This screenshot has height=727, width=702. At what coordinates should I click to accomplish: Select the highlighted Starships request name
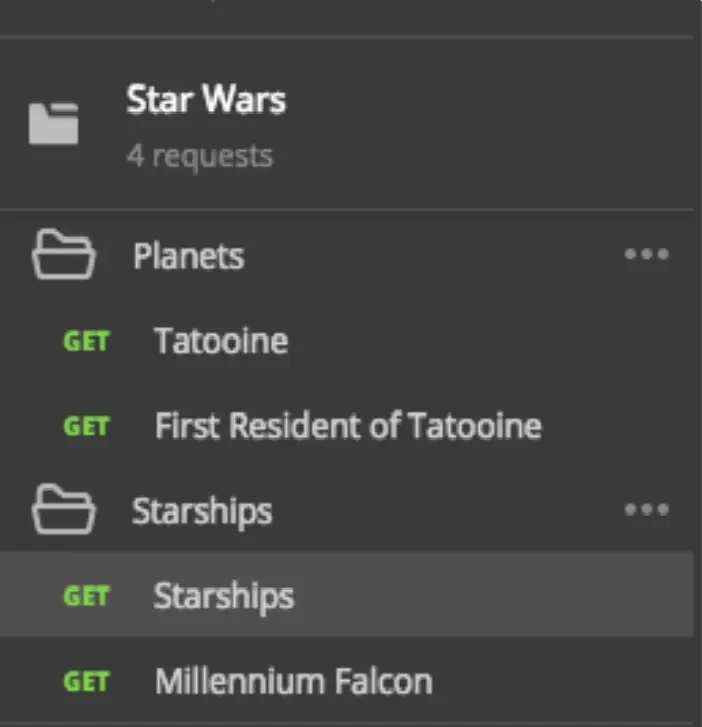tap(224, 596)
